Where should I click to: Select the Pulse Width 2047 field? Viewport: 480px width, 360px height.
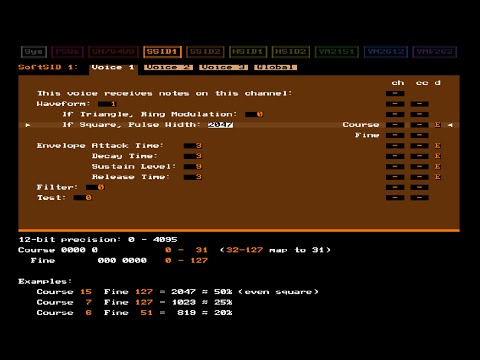click(220, 125)
